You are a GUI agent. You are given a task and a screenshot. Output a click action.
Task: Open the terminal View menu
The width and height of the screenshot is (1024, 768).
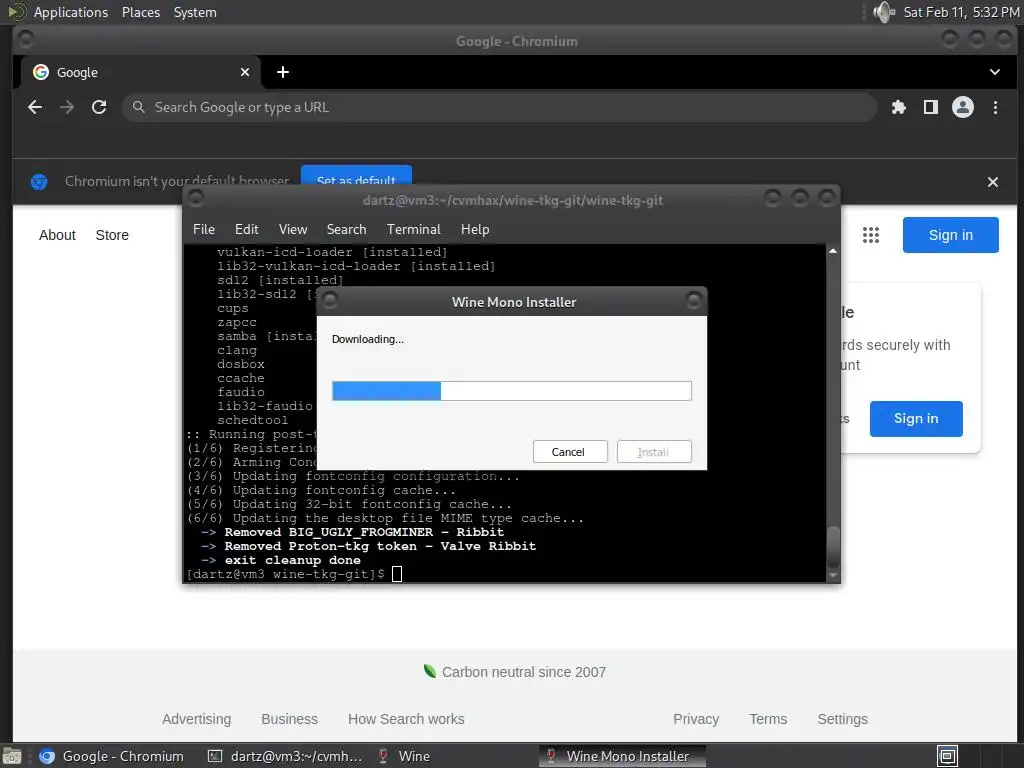[293, 229]
